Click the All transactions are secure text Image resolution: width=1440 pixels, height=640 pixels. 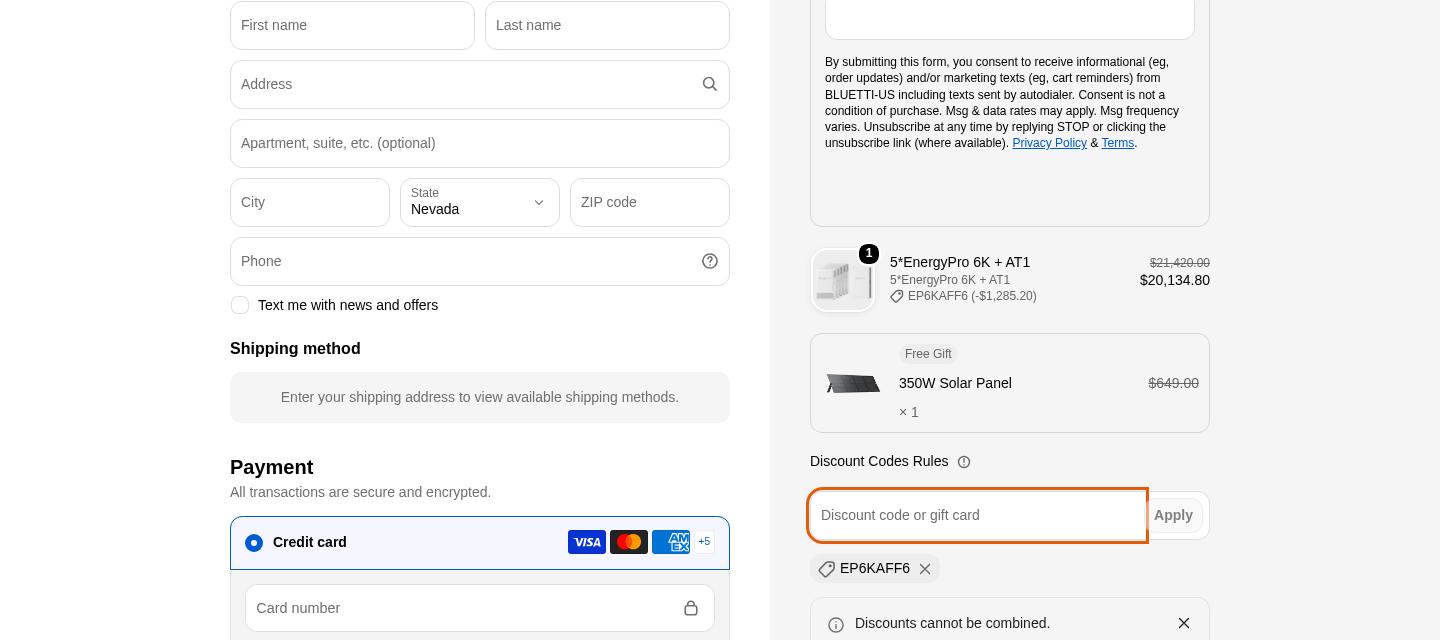click(360, 492)
